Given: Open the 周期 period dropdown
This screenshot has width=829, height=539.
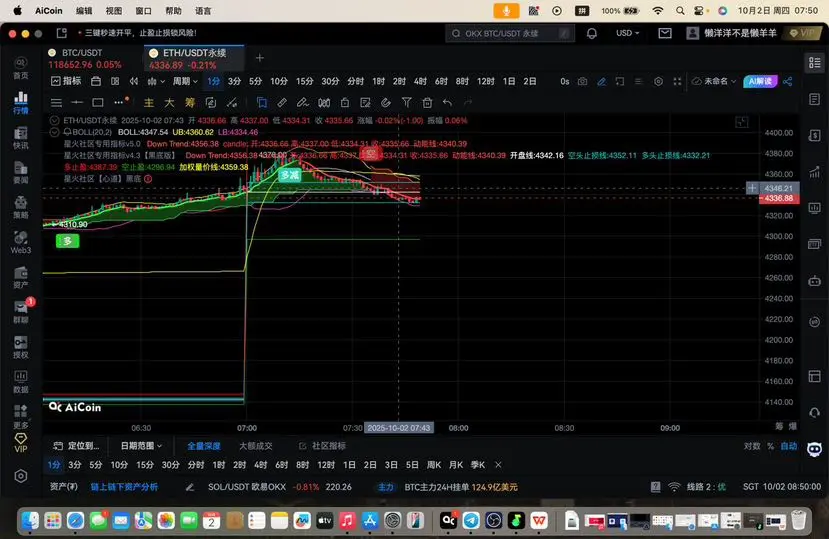Looking at the screenshot, I should (185, 81).
